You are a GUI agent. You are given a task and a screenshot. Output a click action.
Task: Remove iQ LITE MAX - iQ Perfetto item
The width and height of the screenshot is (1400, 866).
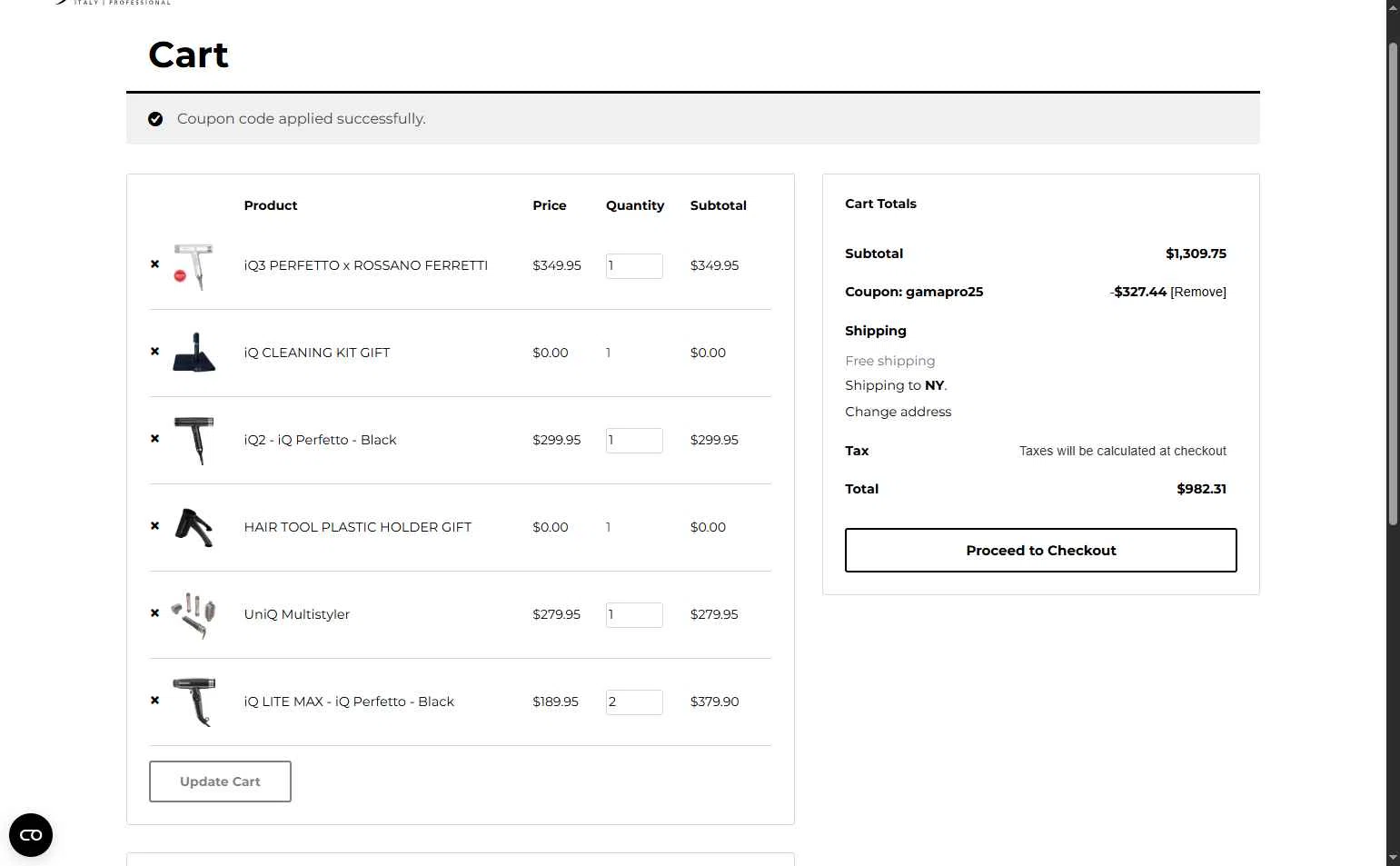point(154,701)
